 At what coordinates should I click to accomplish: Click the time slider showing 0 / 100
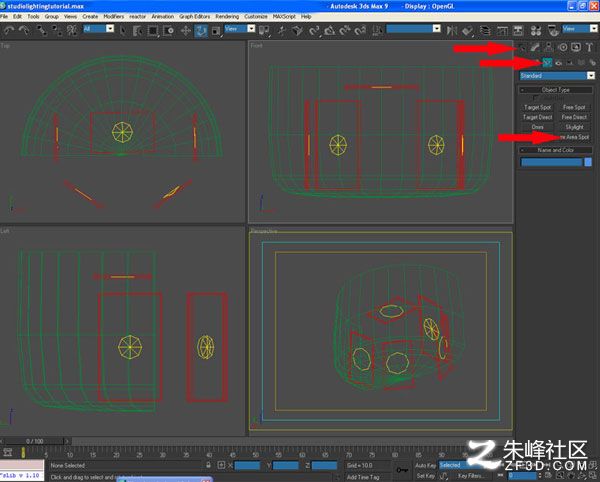(34, 441)
